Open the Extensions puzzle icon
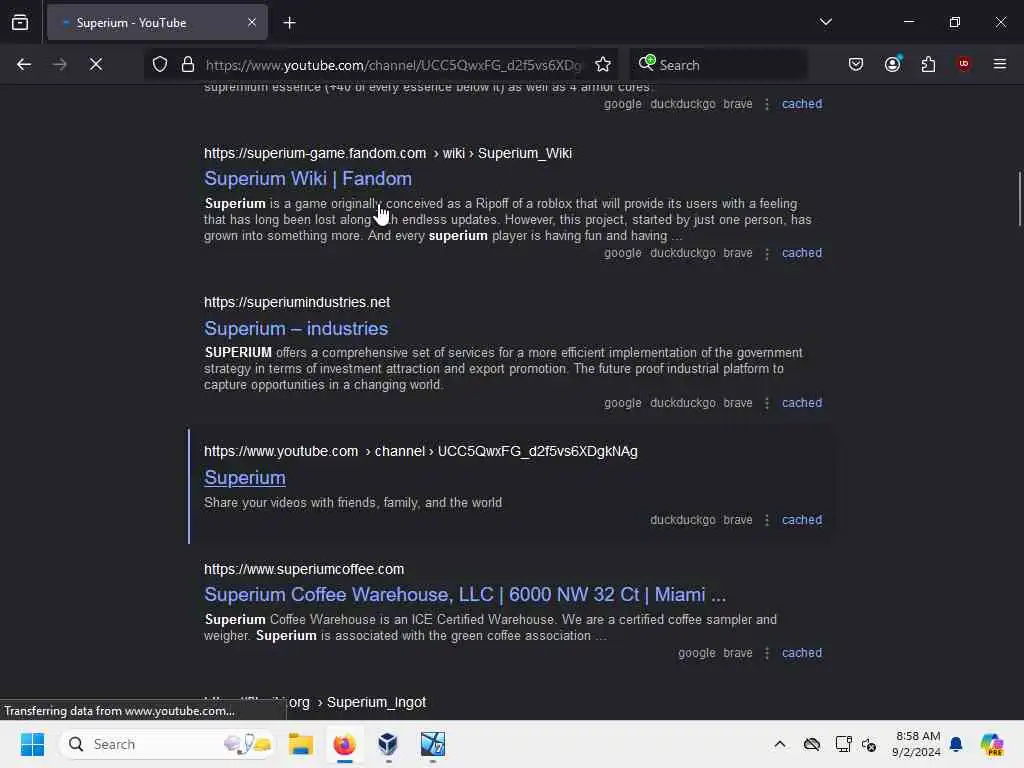Screen dimensions: 1024x768 928,64
